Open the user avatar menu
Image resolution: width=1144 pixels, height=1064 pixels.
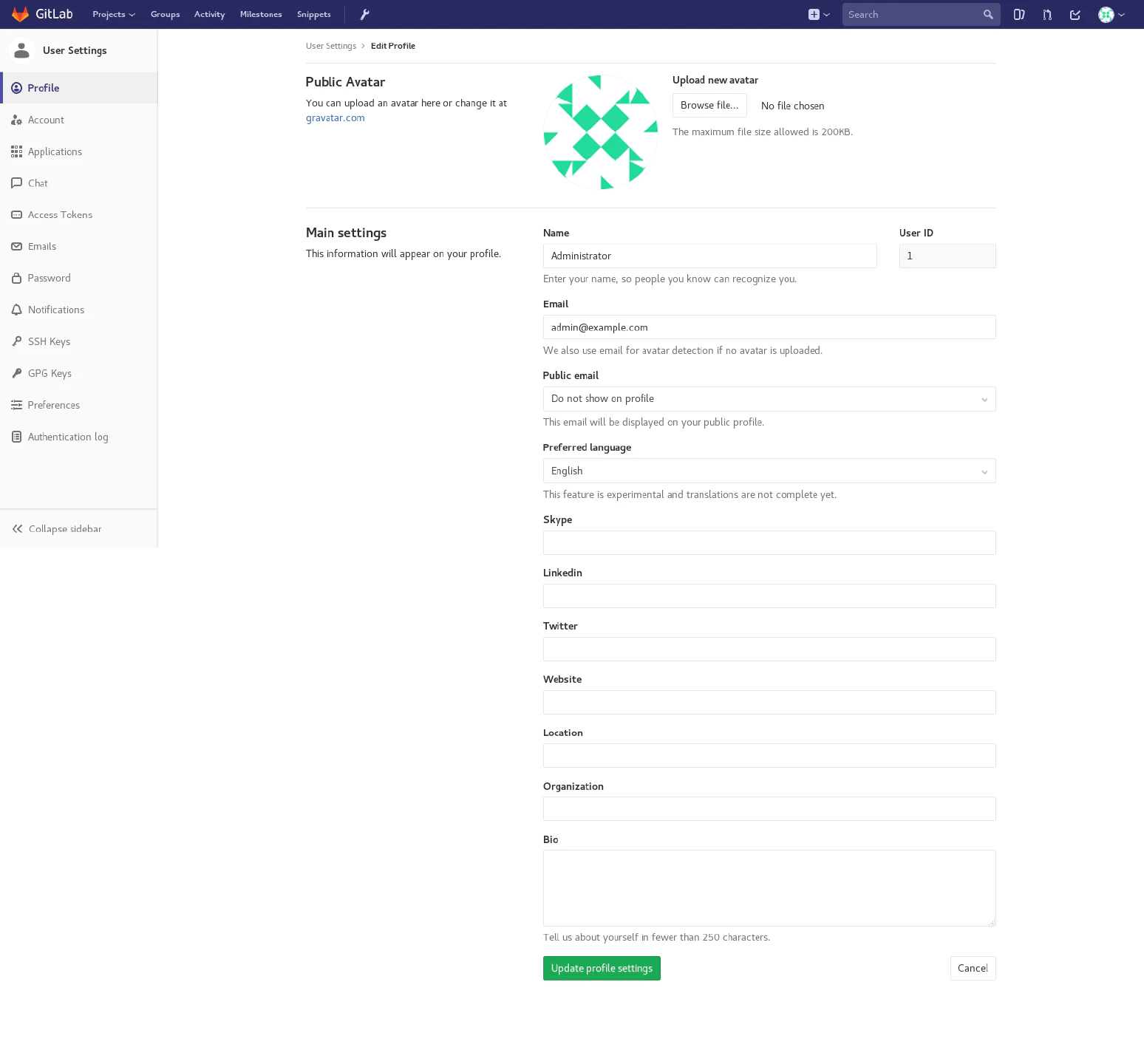coord(1111,14)
